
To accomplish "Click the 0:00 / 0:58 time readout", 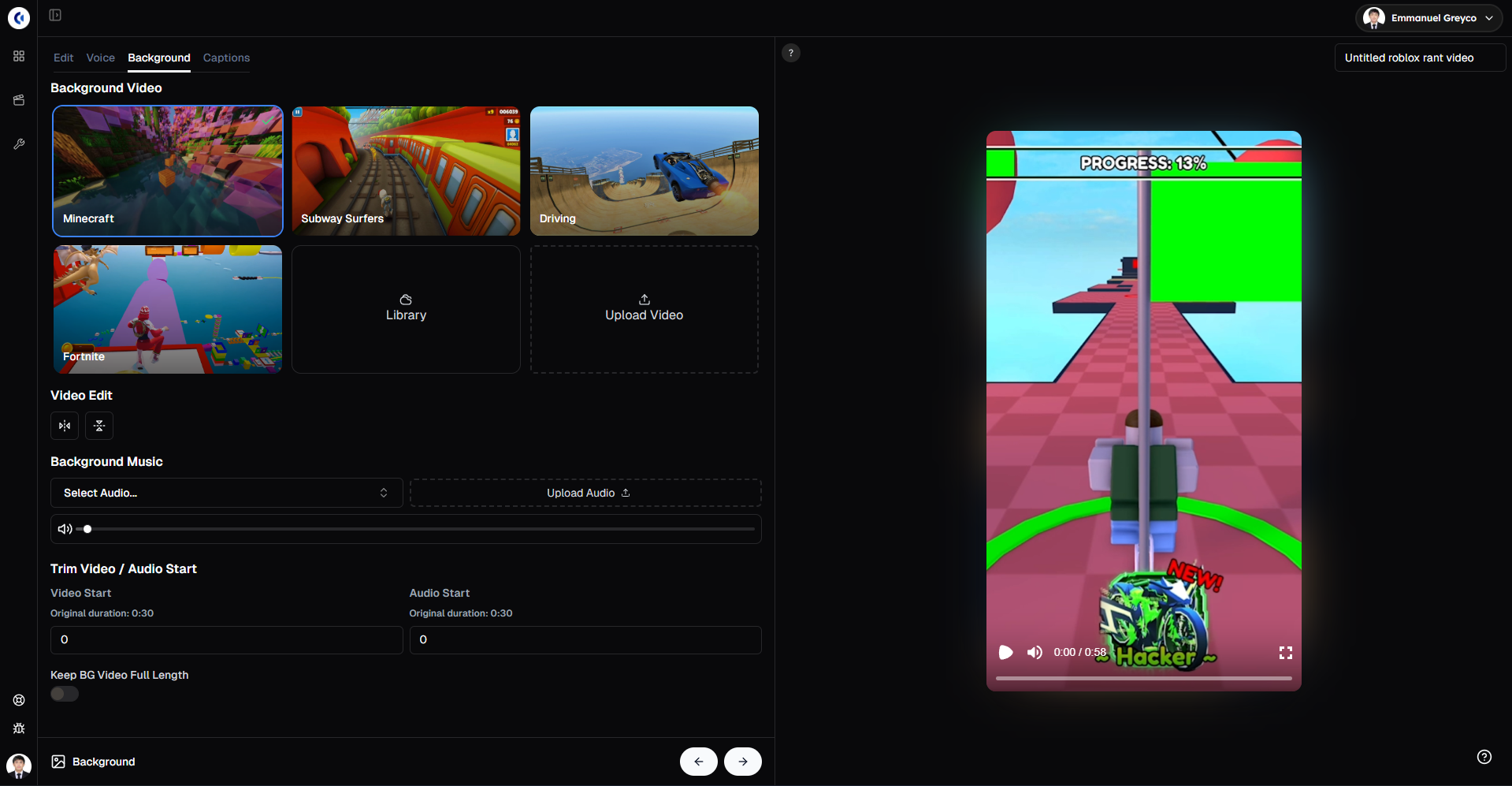I will click(1080, 652).
